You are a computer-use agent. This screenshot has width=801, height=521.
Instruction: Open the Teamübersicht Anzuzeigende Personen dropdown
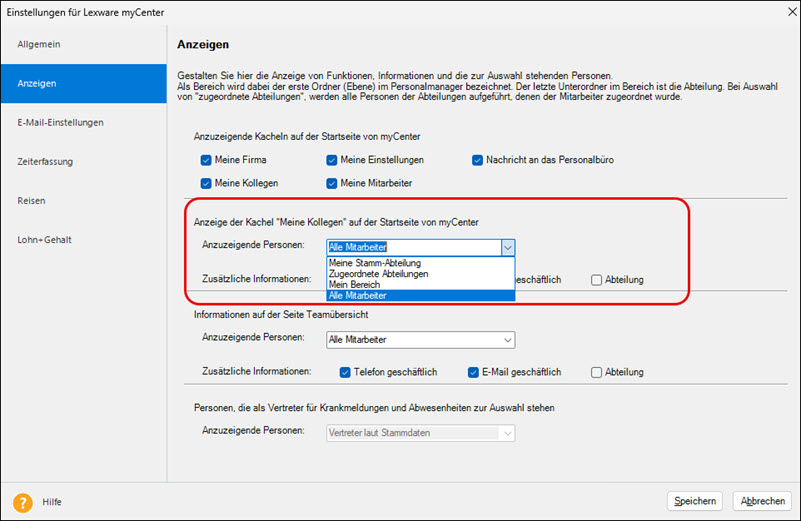click(507, 340)
